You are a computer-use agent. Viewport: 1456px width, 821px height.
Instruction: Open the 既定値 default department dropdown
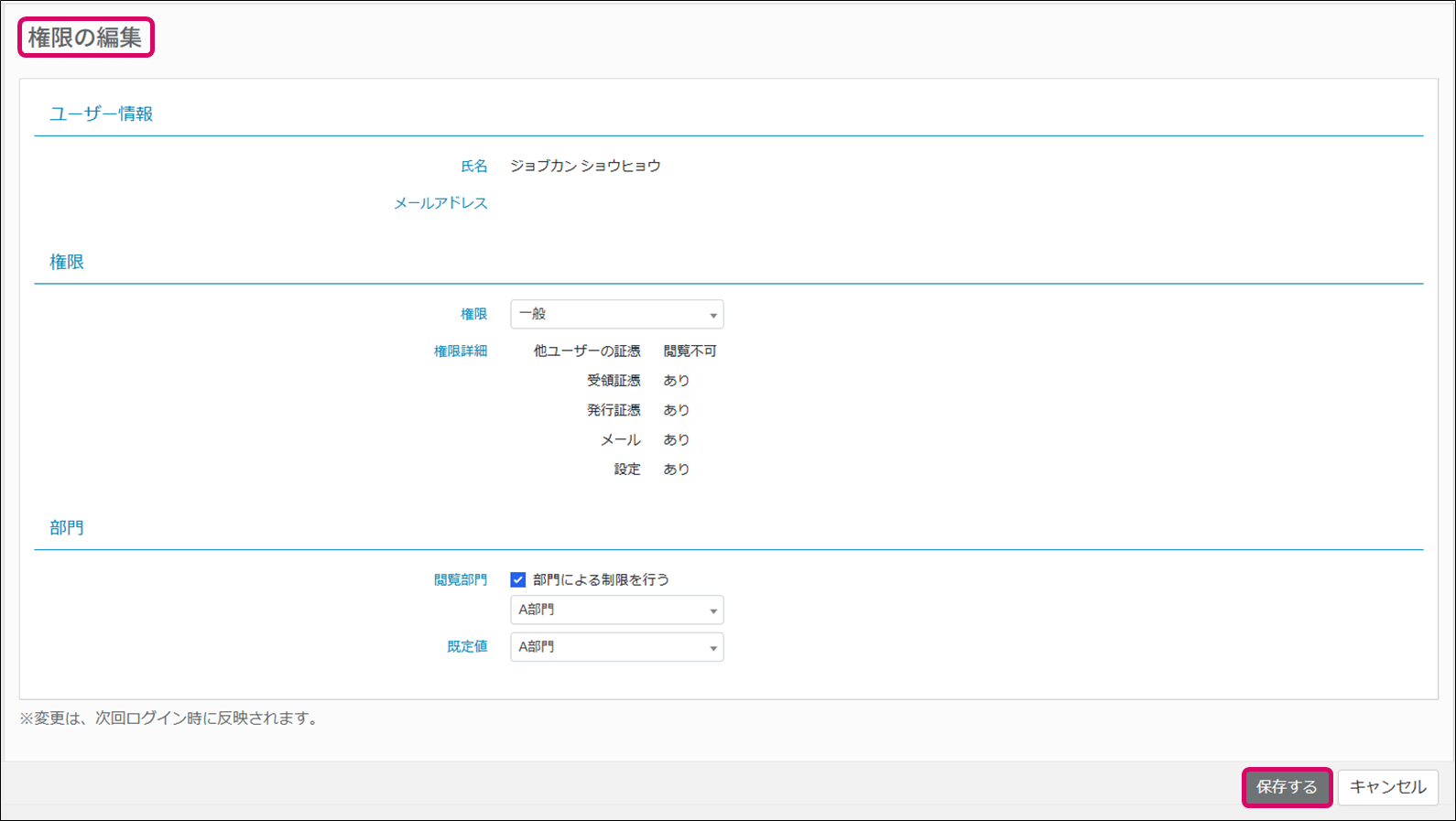[x=616, y=647]
